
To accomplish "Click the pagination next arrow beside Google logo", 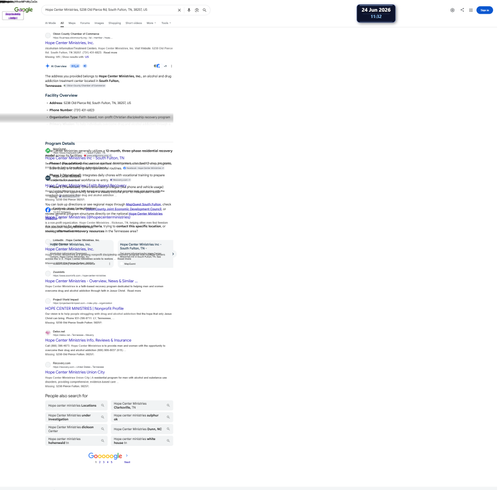I will click(127, 455).
